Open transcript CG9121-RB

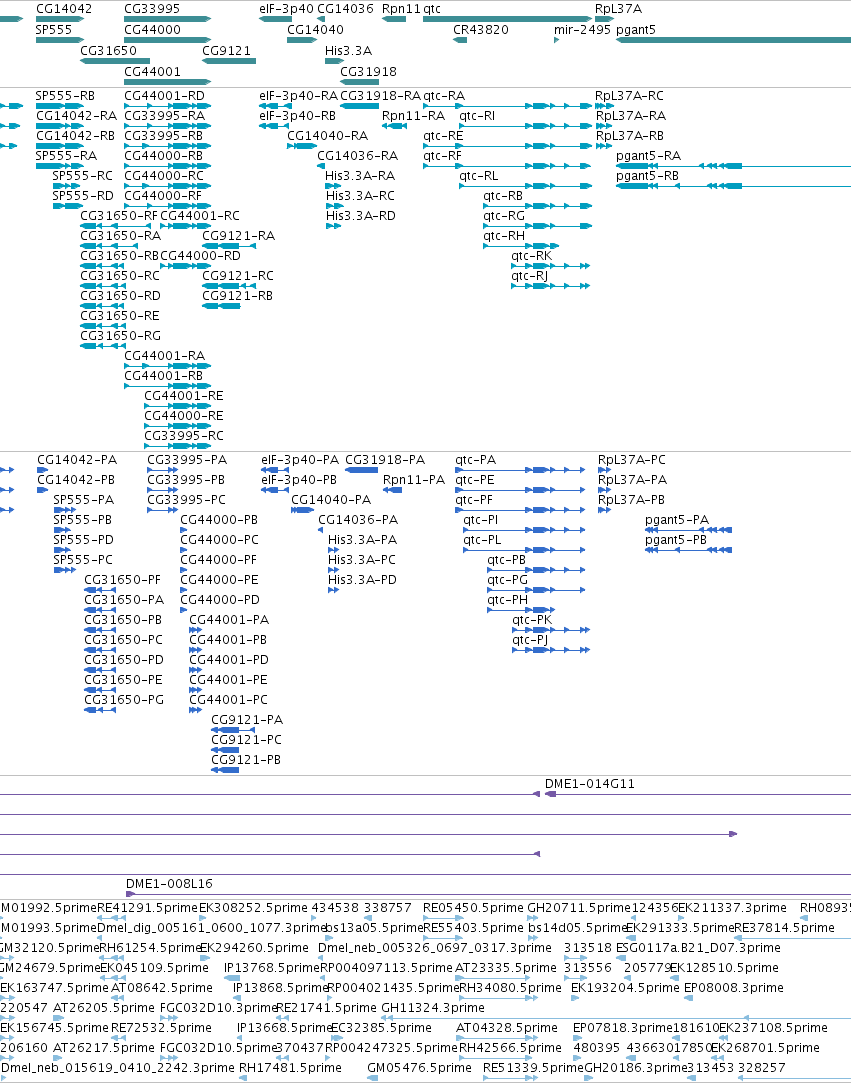238,296
